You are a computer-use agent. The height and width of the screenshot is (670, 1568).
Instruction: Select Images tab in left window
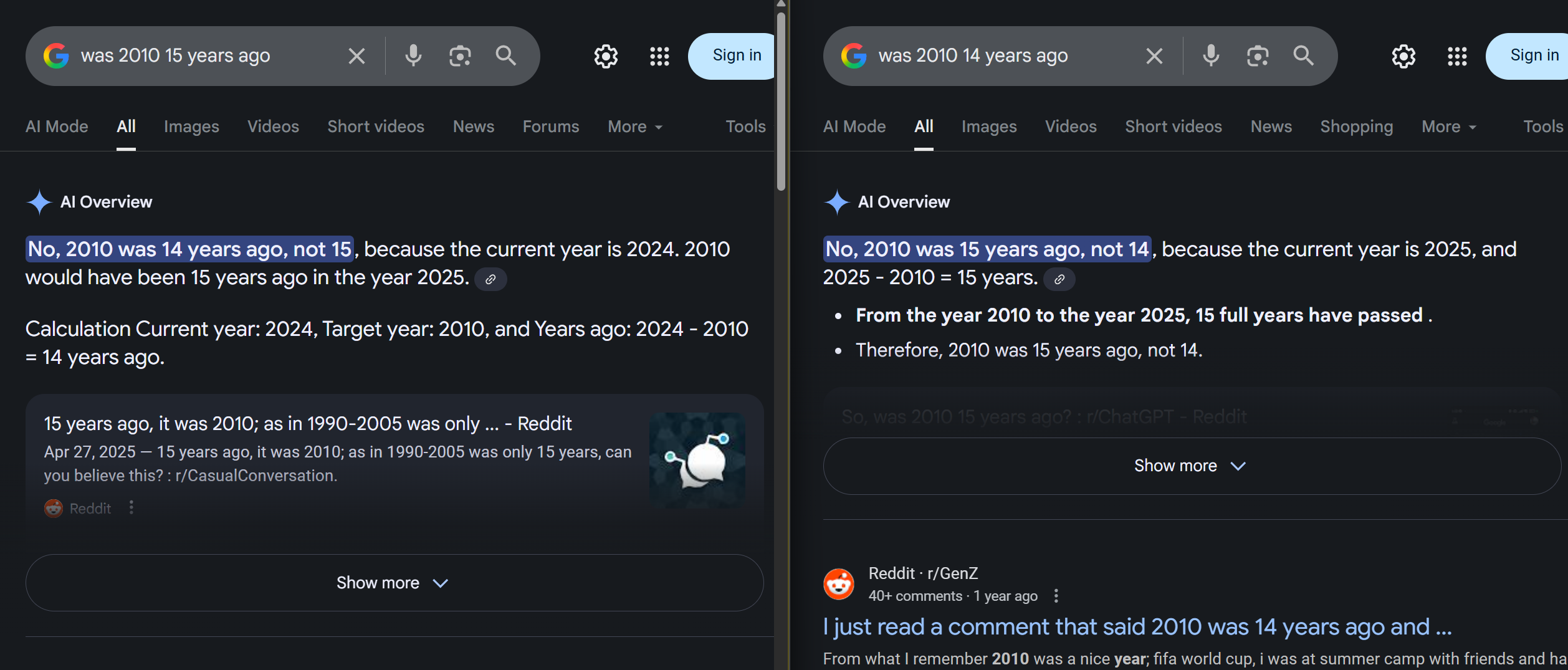click(x=191, y=127)
